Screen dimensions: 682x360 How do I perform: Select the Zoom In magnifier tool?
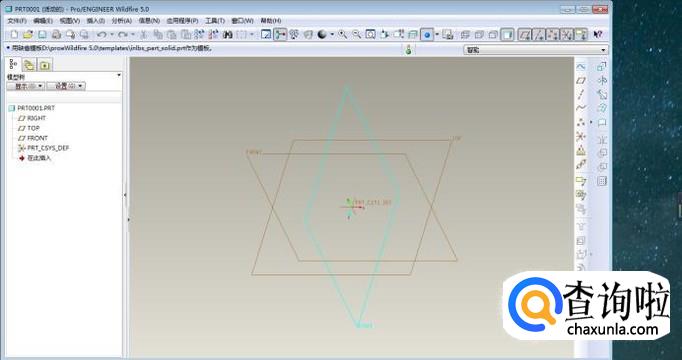click(343, 34)
